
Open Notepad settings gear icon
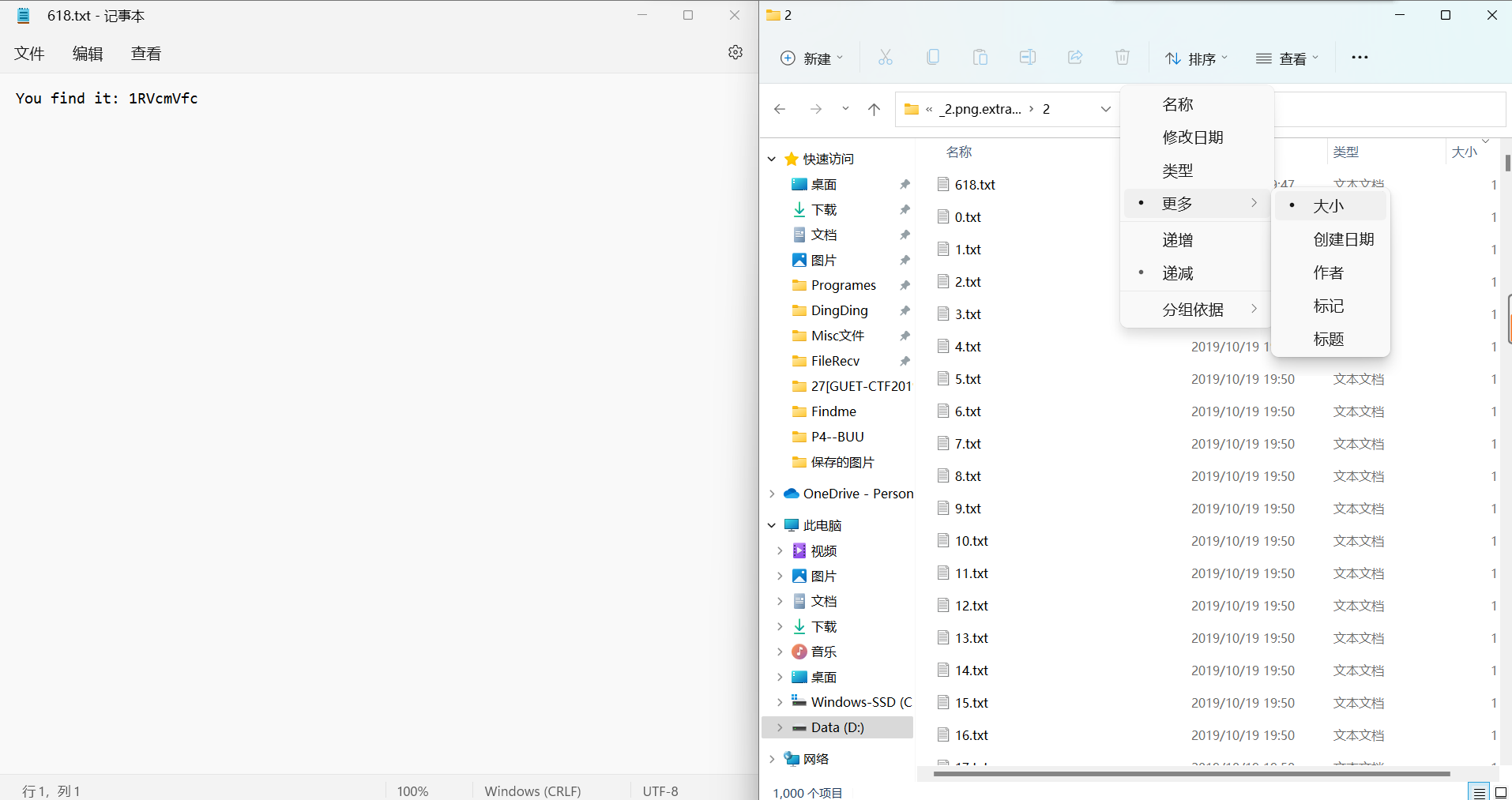click(735, 52)
